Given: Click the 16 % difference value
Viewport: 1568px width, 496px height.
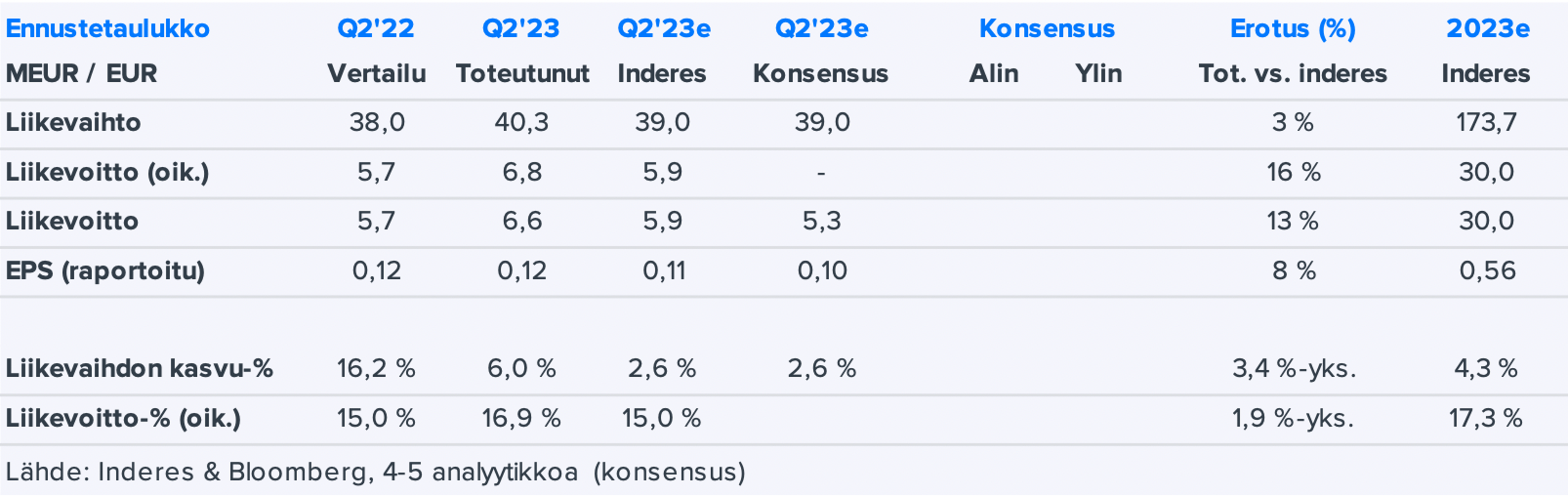Looking at the screenshot, I should 1294,172.
